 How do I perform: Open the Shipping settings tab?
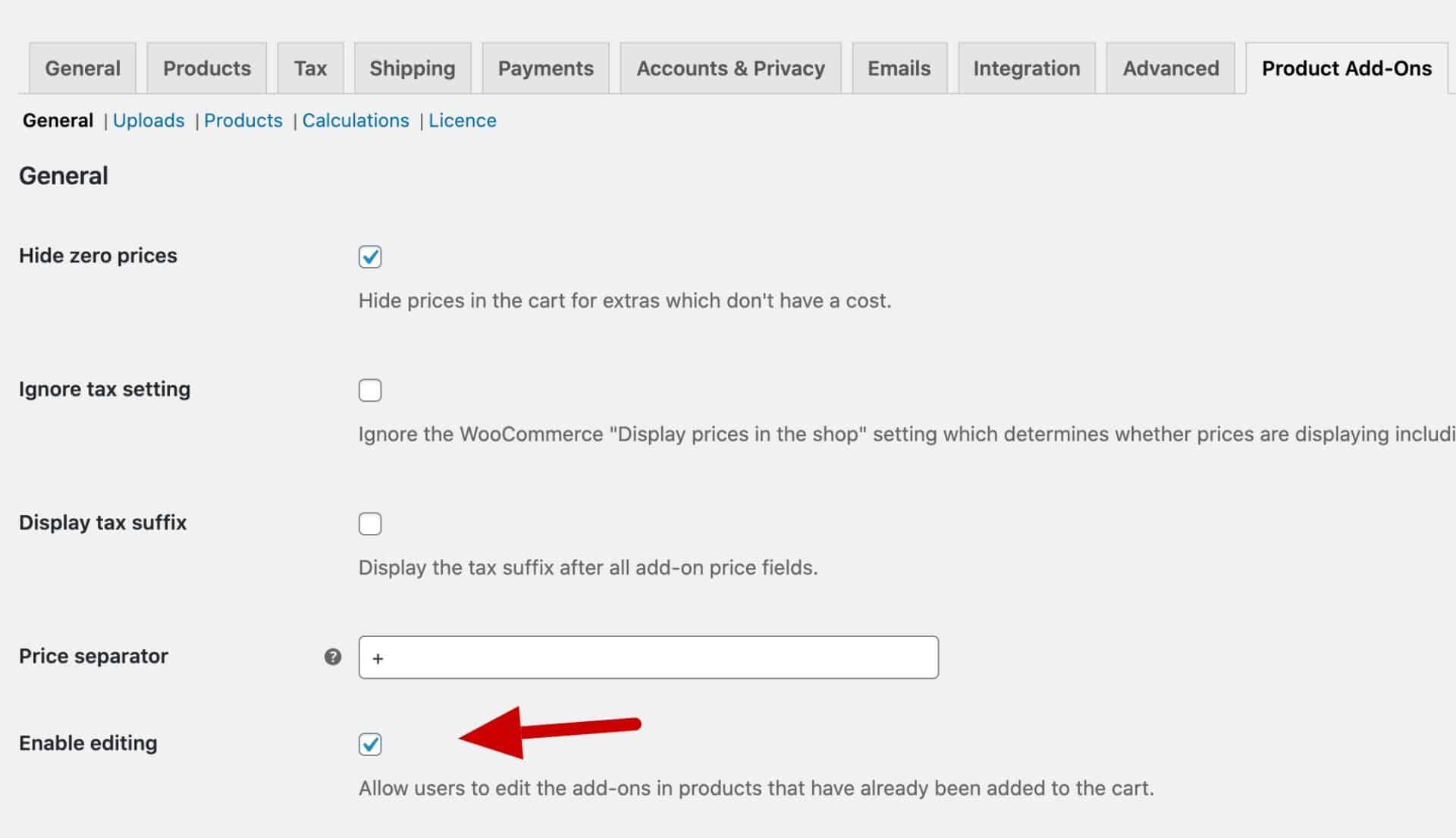(x=410, y=68)
